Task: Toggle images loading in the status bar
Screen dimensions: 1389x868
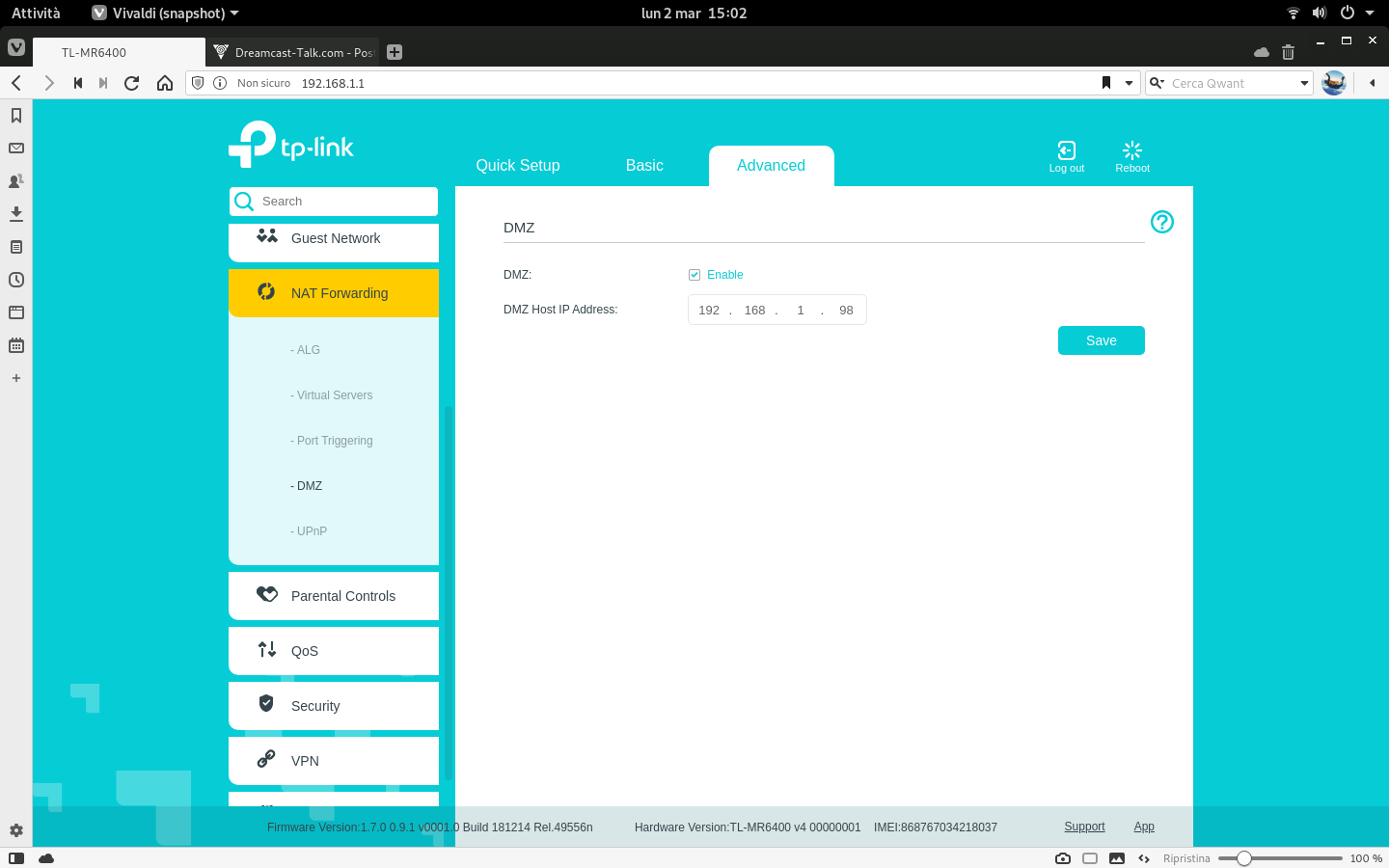Action: tap(1117, 858)
